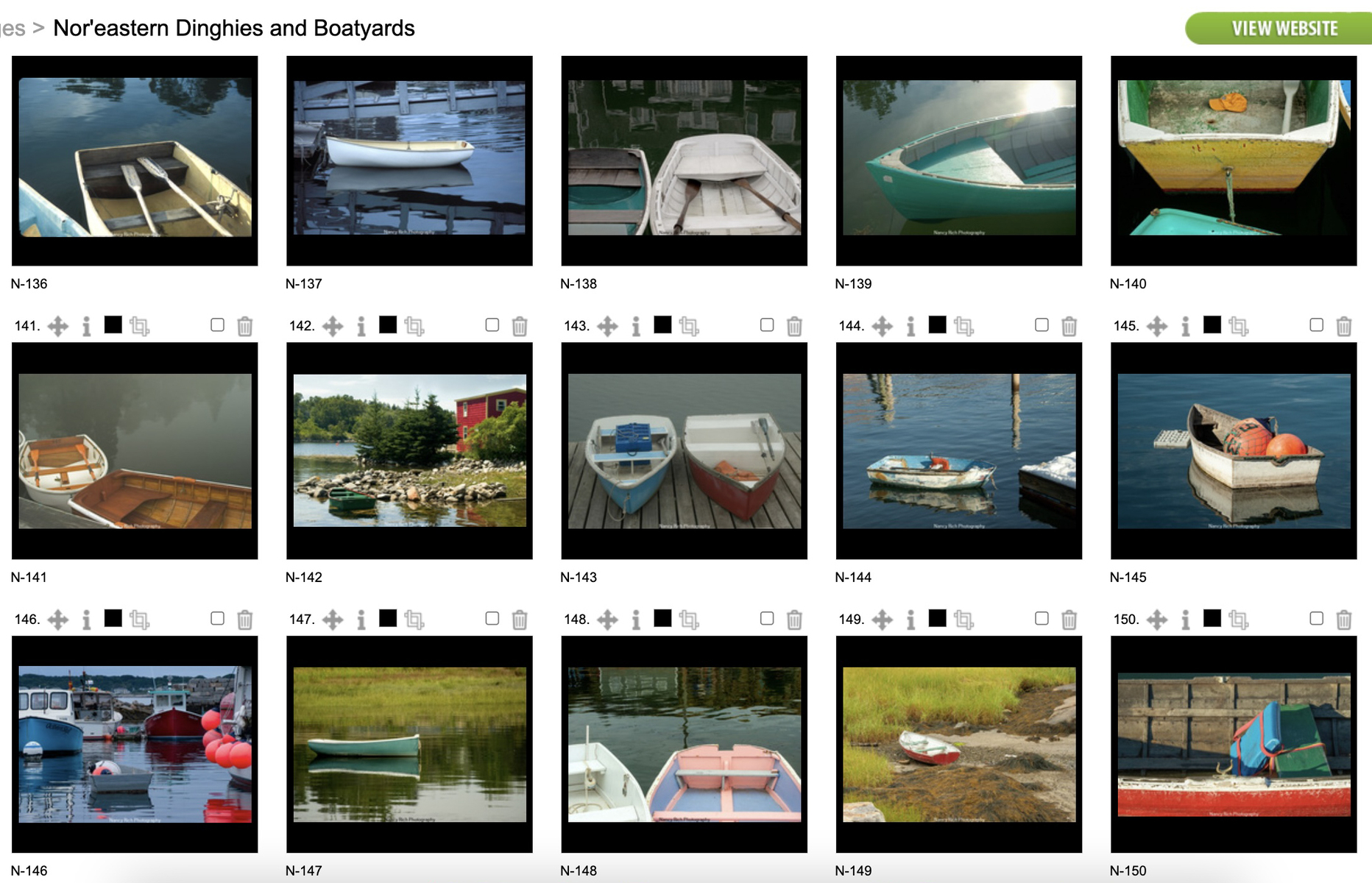Click the black color swatch for image 142
Image resolution: width=1372 pixels, height=883 pixels.
pyautogui.click(x=388, y=325)
